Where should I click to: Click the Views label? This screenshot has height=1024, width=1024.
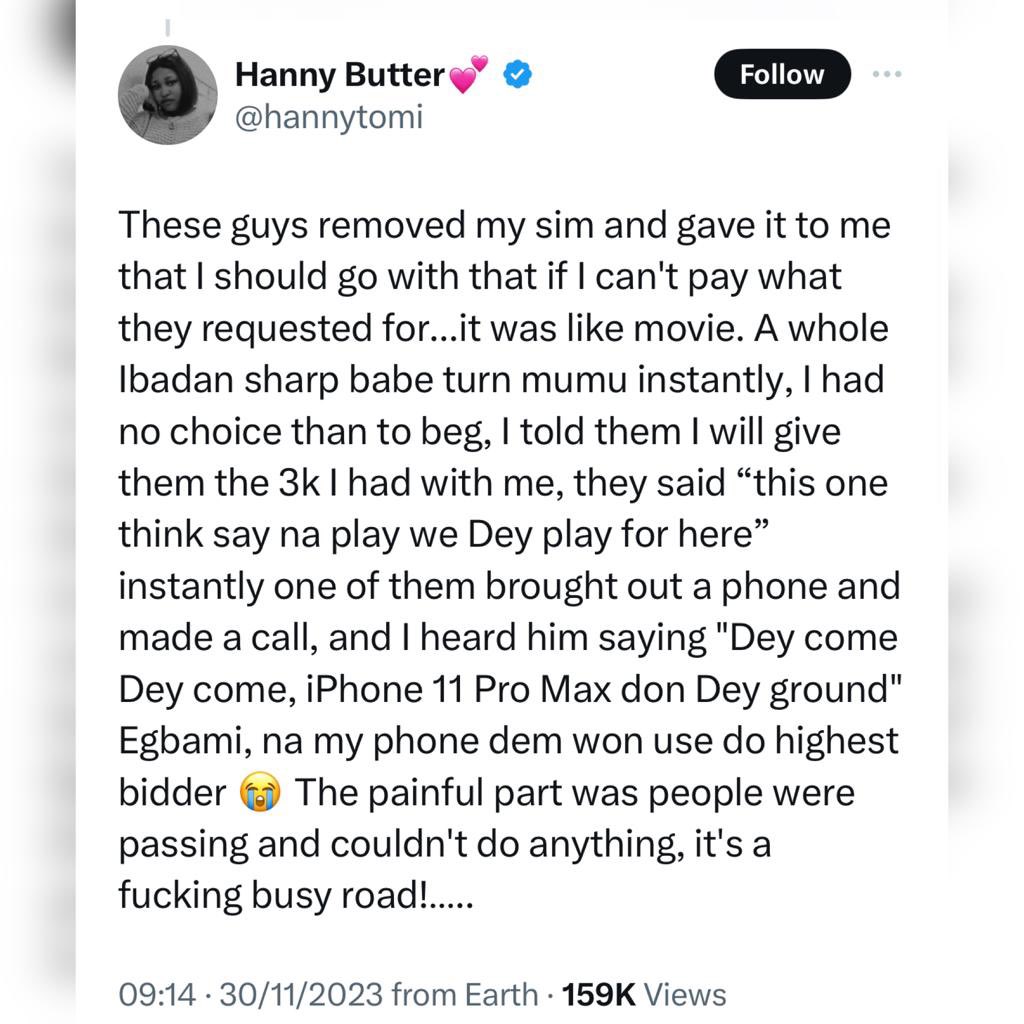pyautogui.click(x=685, y=994)
